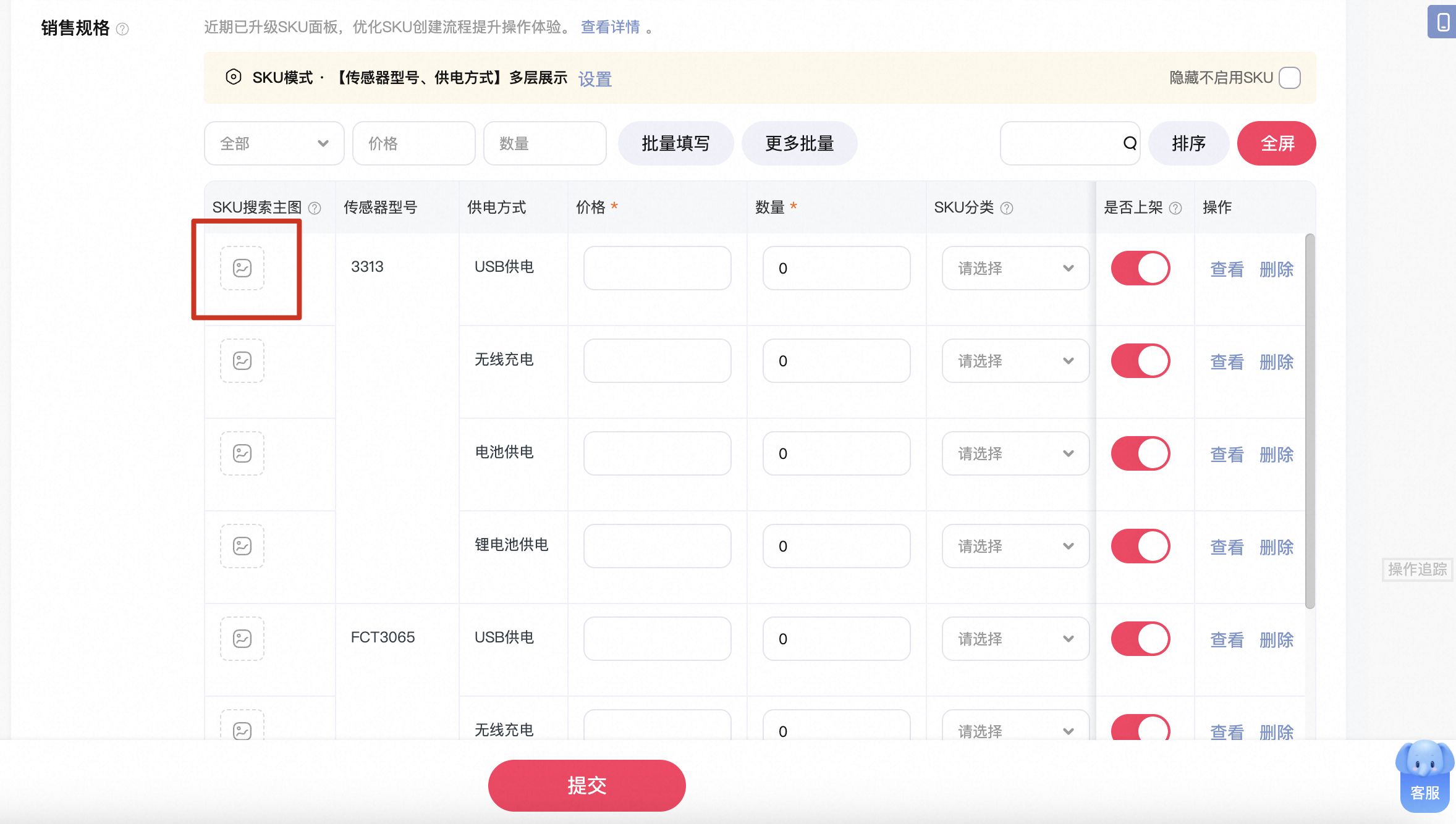Screen dimensions: 1456x824
Task: Focus price field for 3313 USB供电
Action: click(657, 268)
